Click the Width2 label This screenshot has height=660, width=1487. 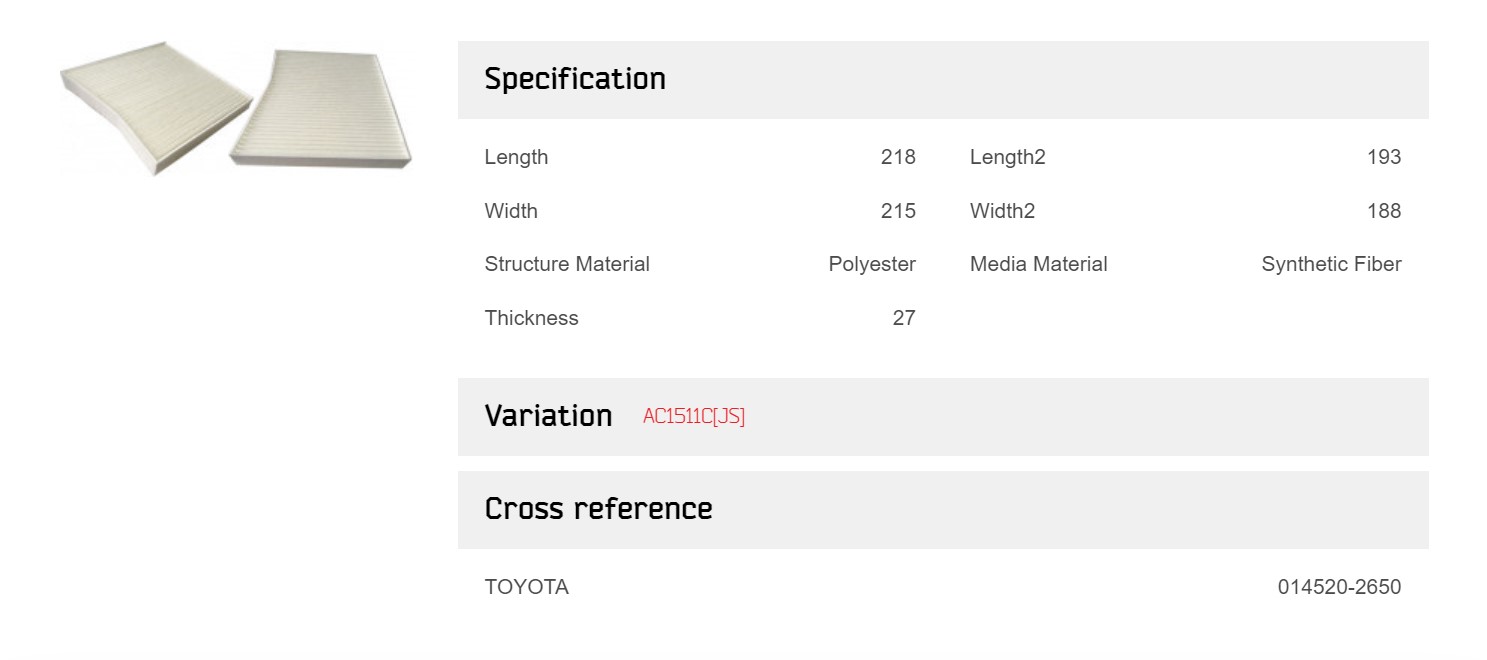point(1002,211)
